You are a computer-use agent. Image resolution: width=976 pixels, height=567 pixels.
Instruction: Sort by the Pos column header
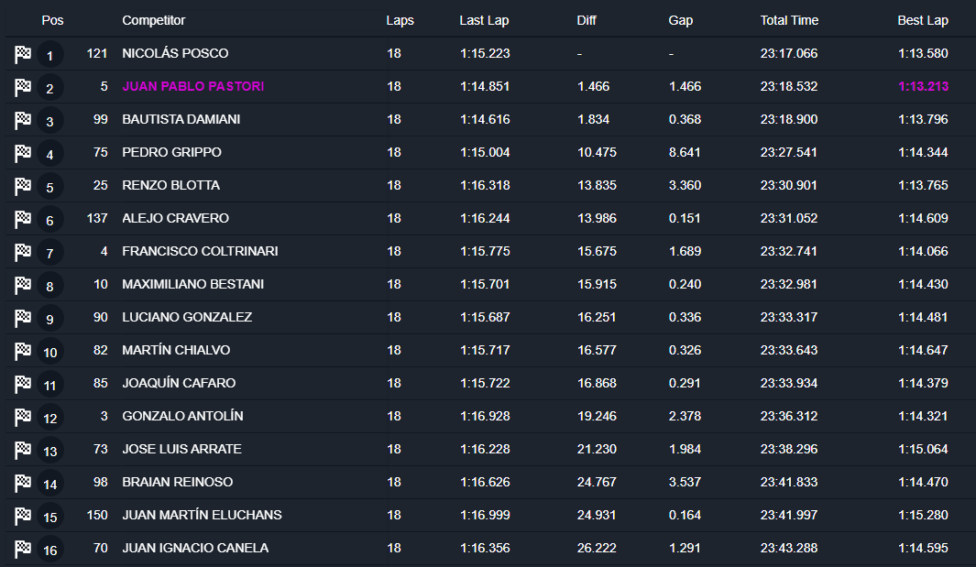coord(52,20)
